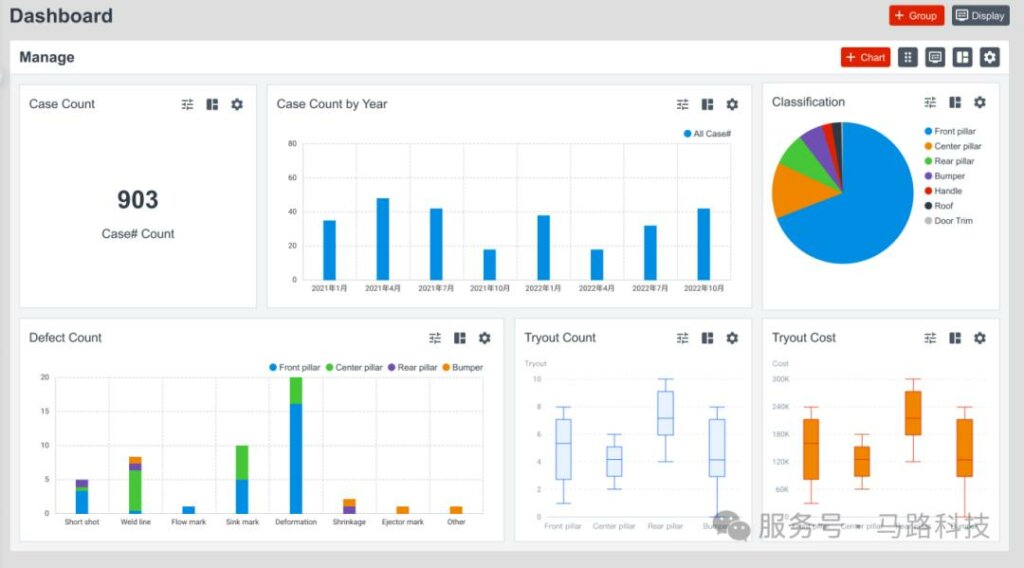
Task: Click gear settings in Tryout Cost panel
Action: 979,338
